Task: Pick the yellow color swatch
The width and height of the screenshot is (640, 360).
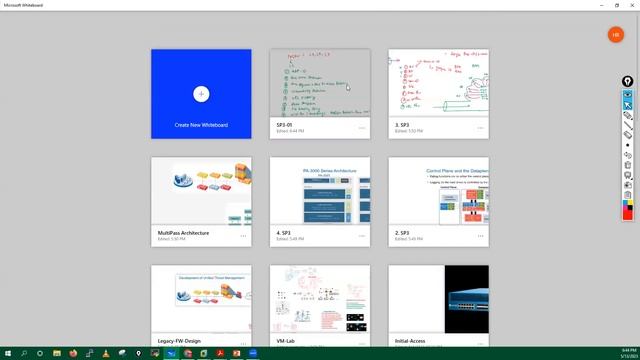Action: (630, 203)
